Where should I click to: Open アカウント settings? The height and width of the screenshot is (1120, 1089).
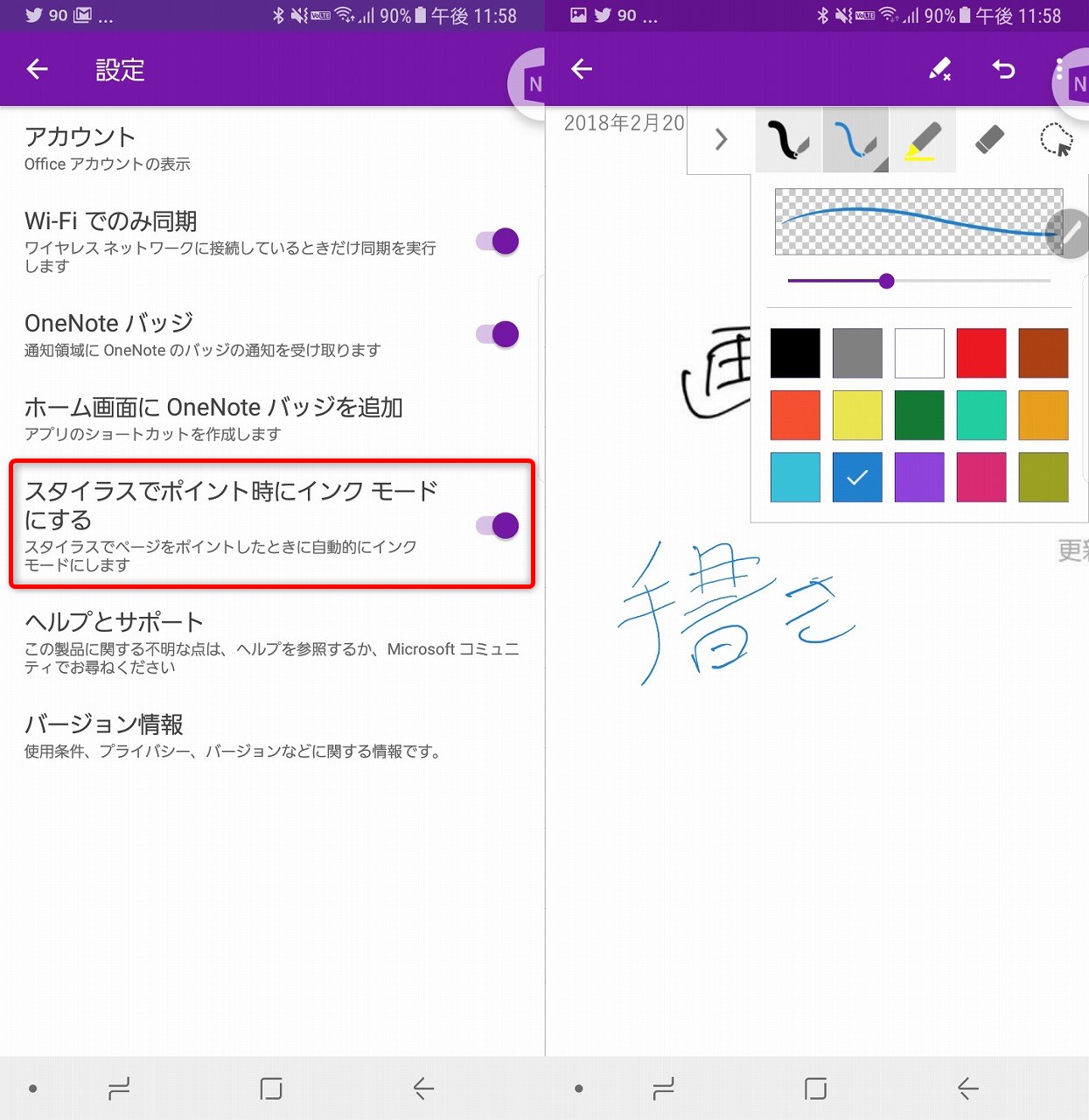coord(271,149)
